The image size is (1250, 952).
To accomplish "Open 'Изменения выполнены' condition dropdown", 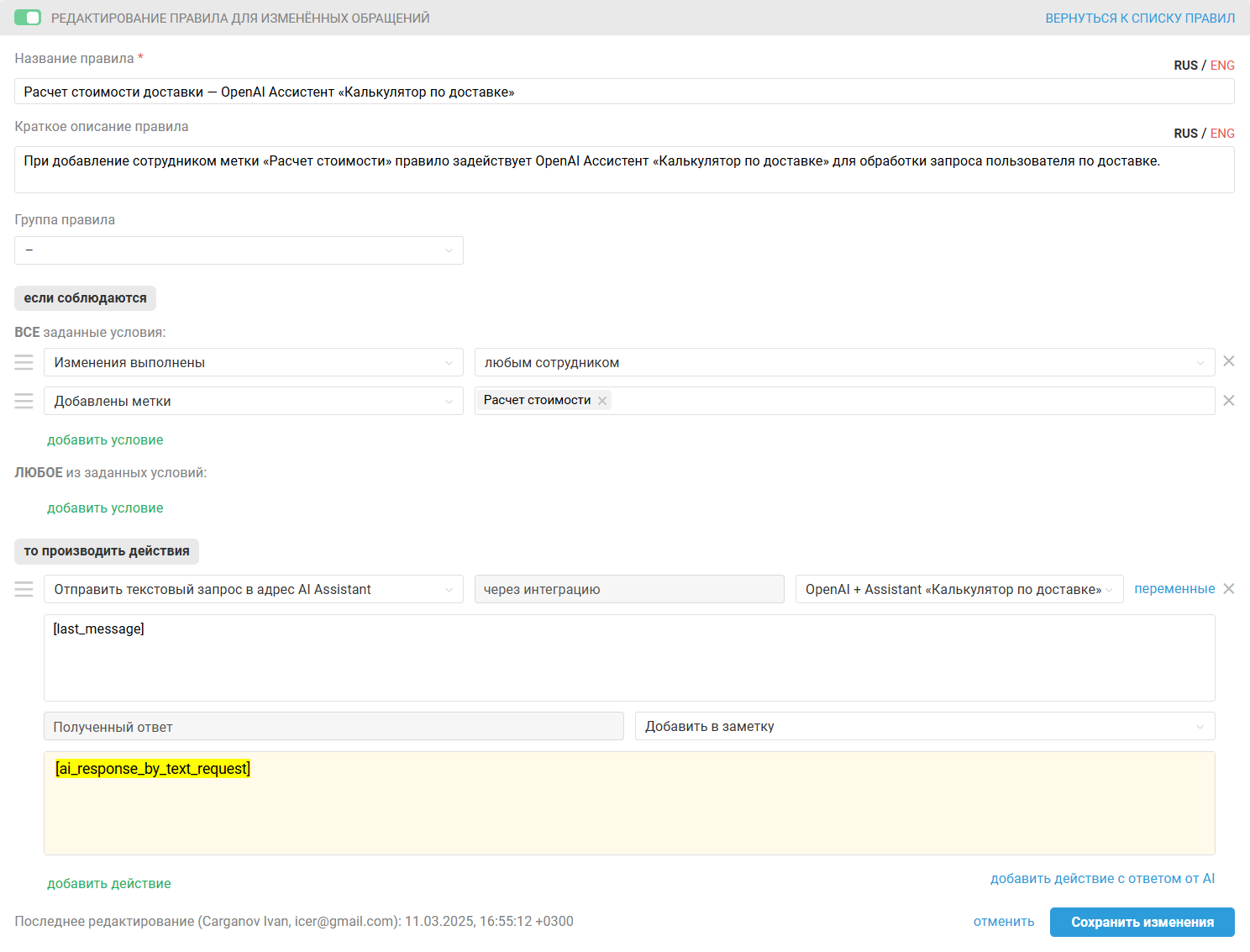I will coord(254,362).
